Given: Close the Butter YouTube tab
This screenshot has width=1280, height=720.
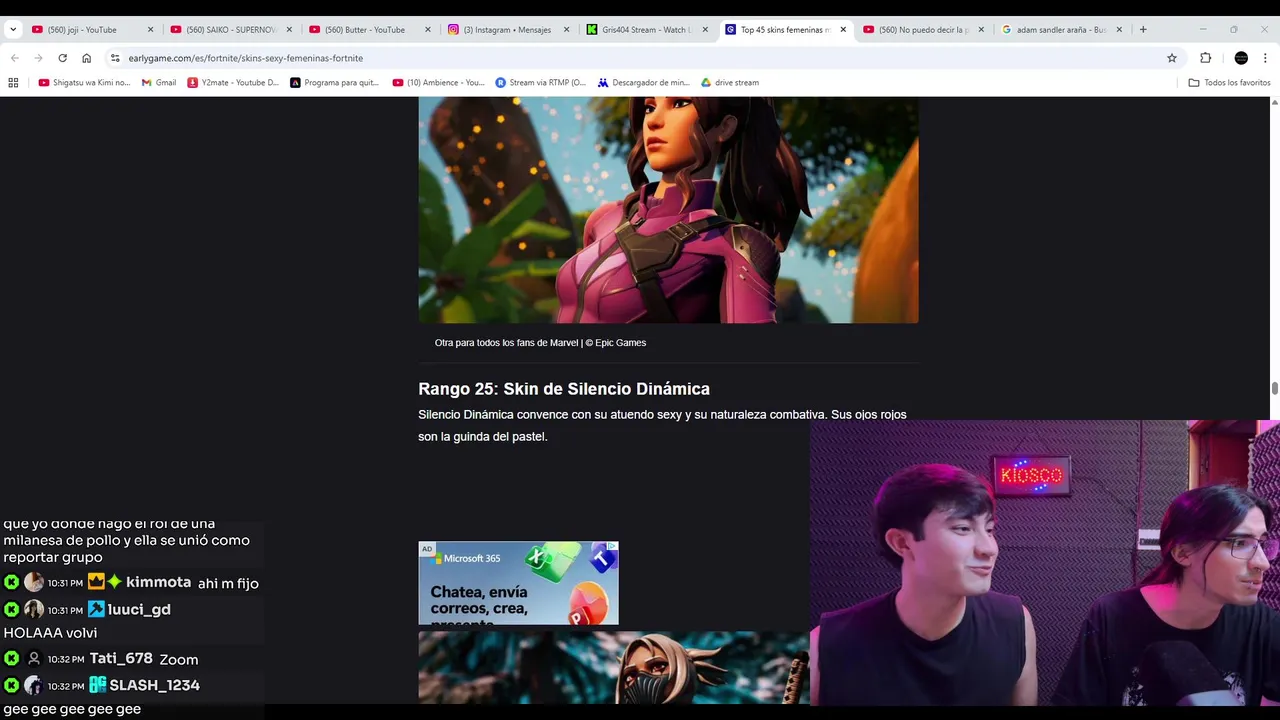Looking at the screenshot, I should [x=427, y=30].
